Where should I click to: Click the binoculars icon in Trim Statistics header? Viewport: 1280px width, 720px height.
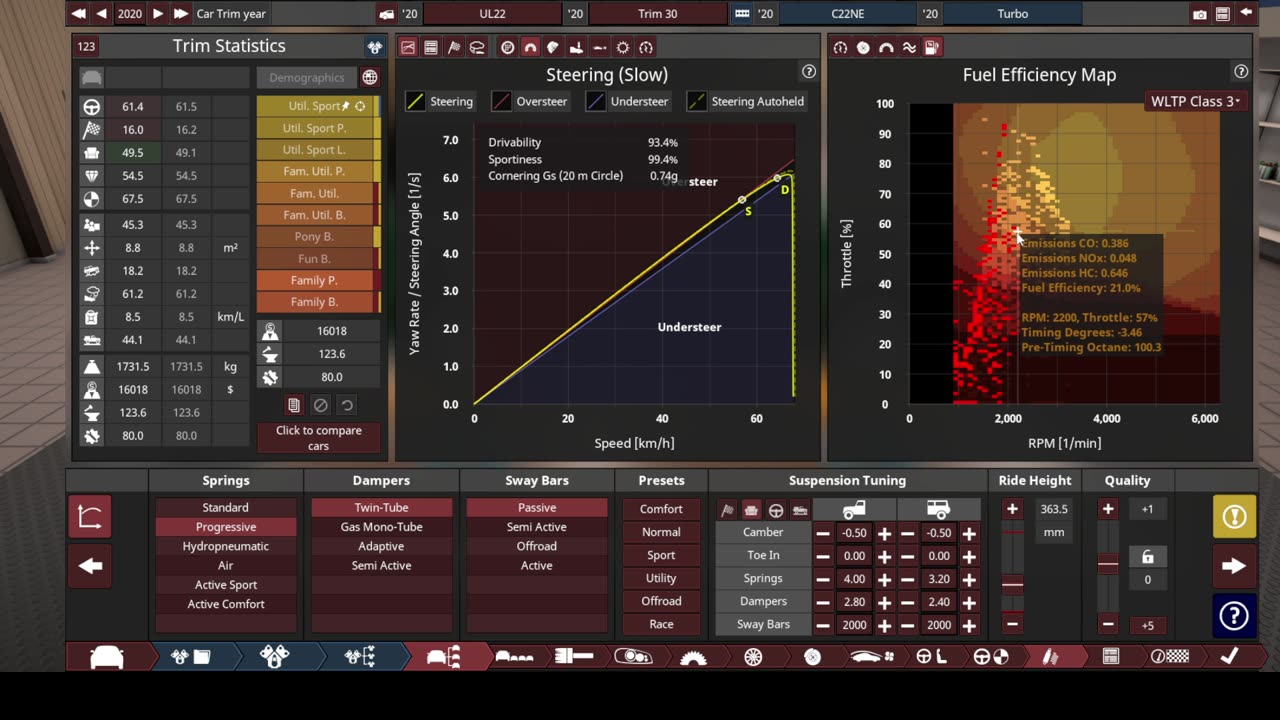(x=374, y=47)
